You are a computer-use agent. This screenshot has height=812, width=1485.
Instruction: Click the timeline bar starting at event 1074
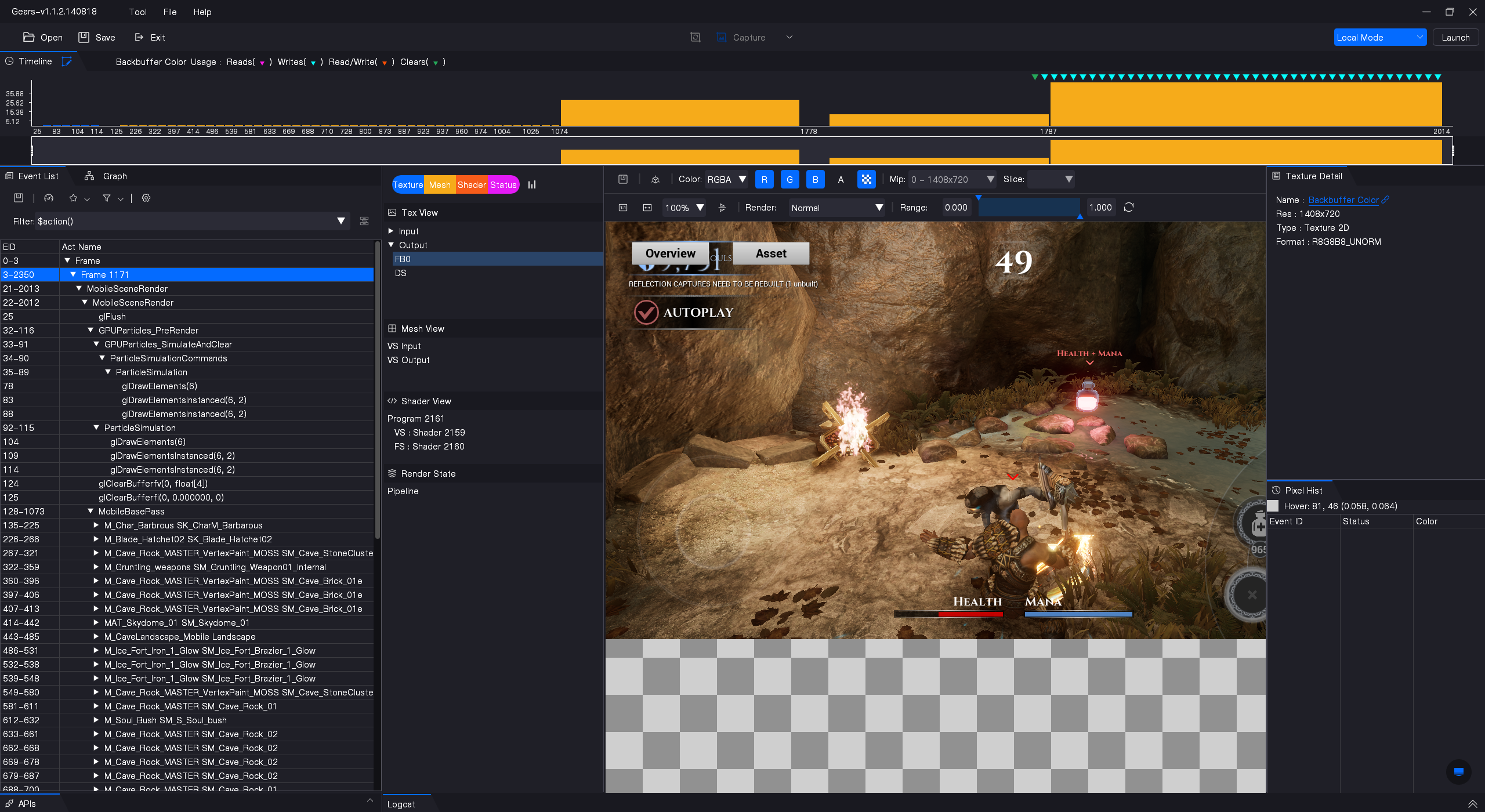[680, 113]
